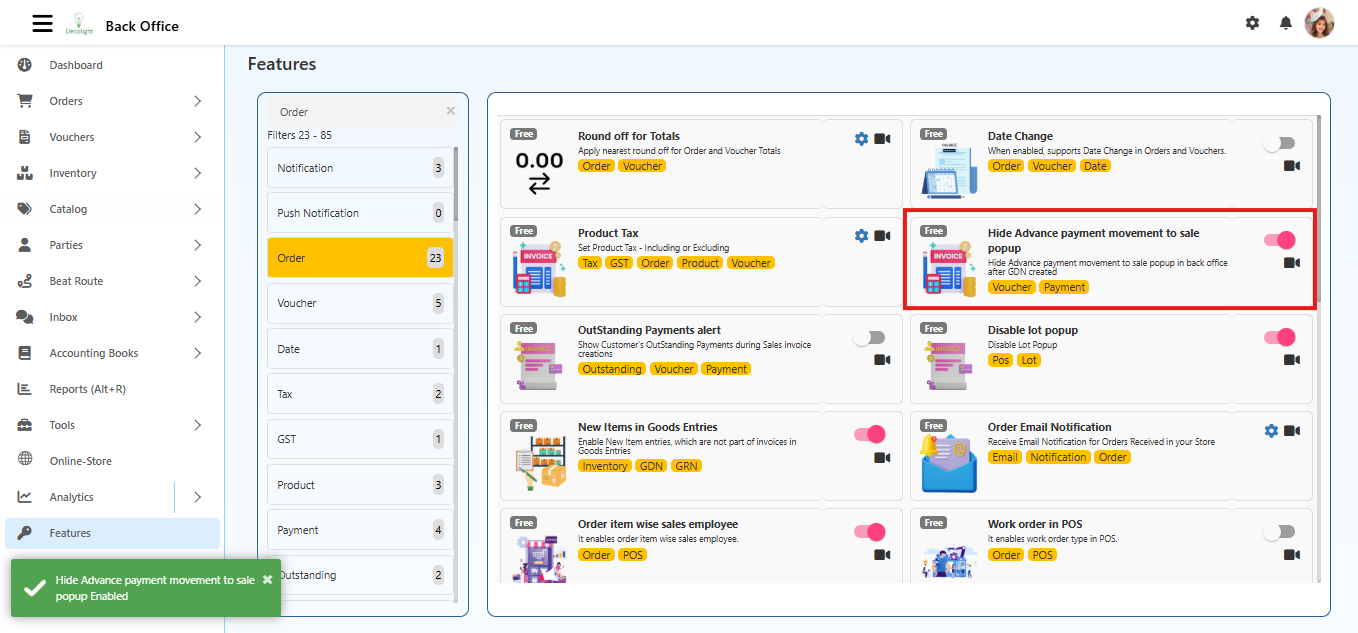
Task: Go to Online-Store in sidebar
Action: (80, 461)
